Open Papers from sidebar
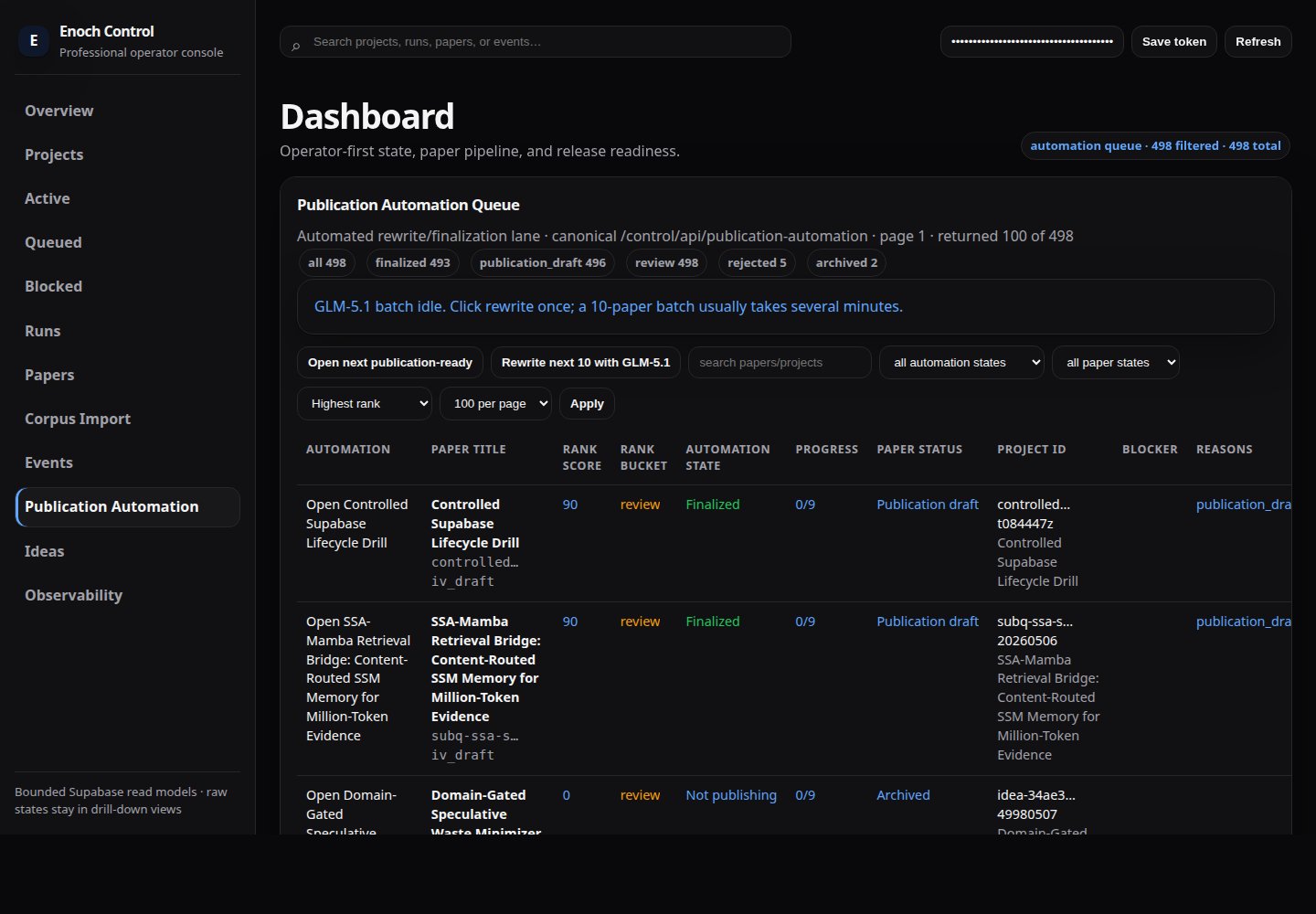Image resolution: width=1316 pixels, height=914 pixels. tap(127, 375)
